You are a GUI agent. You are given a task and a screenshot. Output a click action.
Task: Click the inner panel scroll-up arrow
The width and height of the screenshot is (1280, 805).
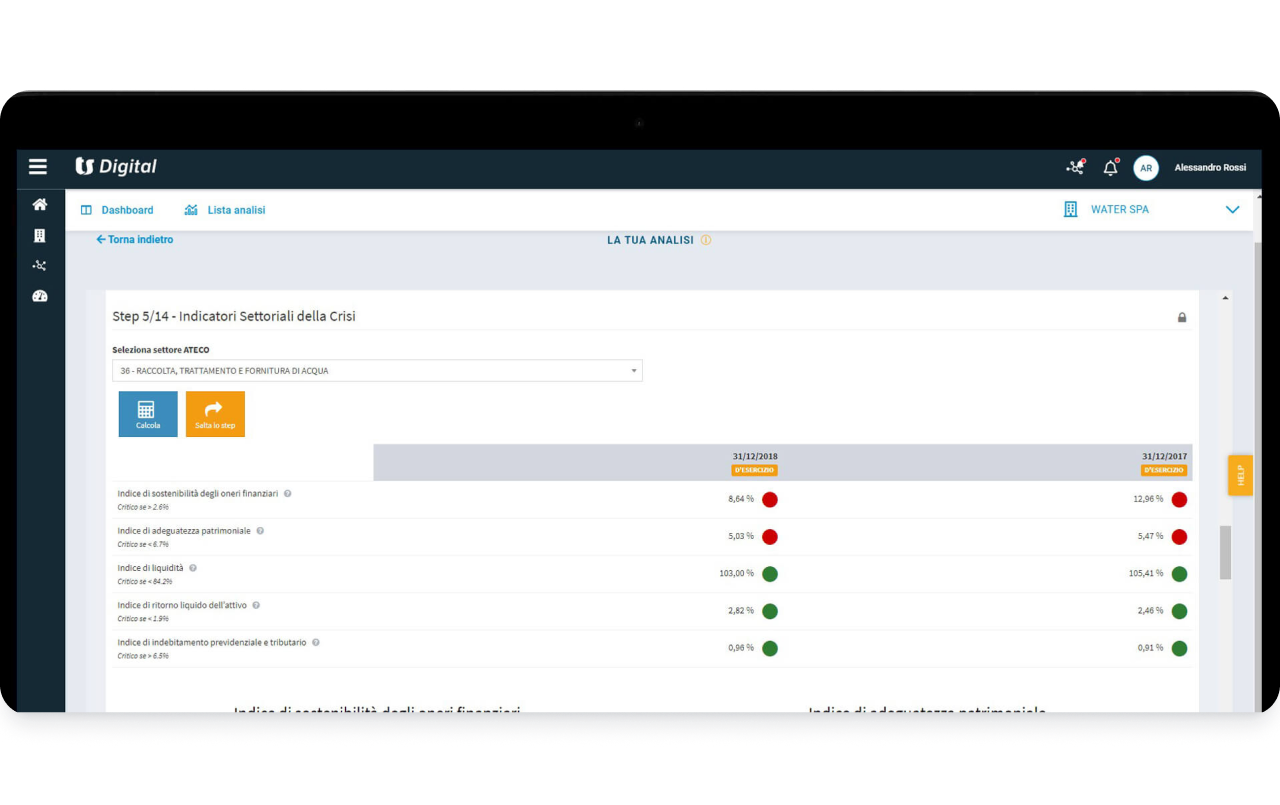(1225, 298)
